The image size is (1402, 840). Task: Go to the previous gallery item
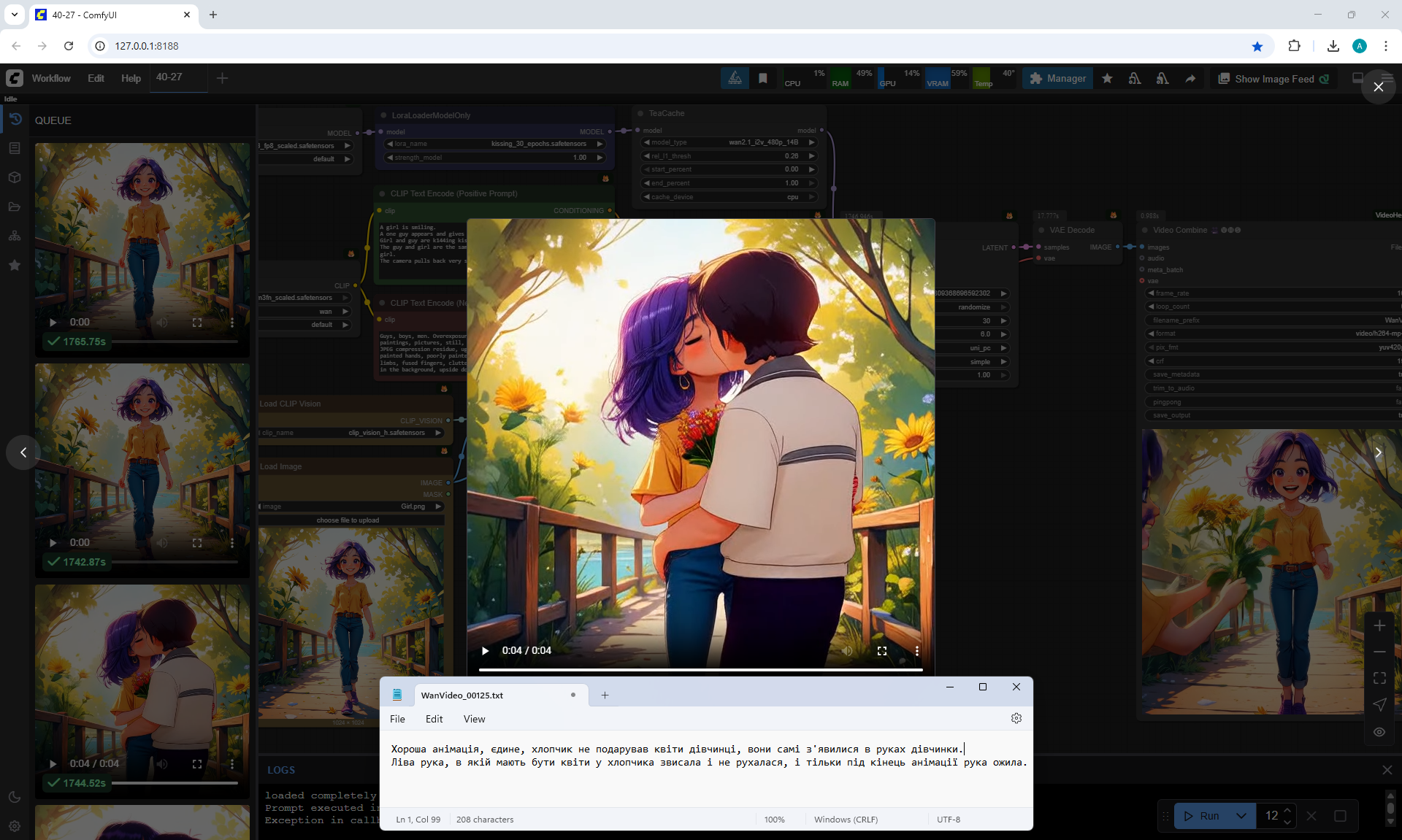tap(23, 452)
